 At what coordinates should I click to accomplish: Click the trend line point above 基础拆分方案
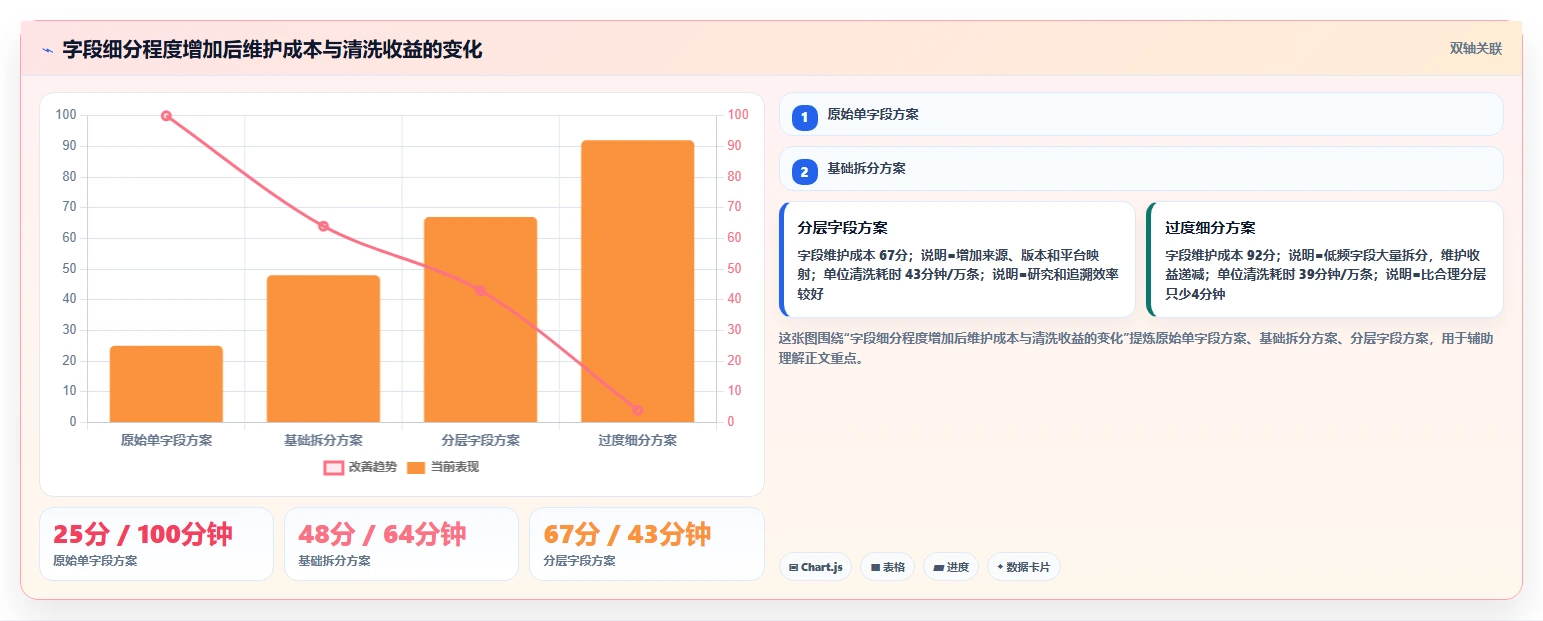(x=323, y=226)
